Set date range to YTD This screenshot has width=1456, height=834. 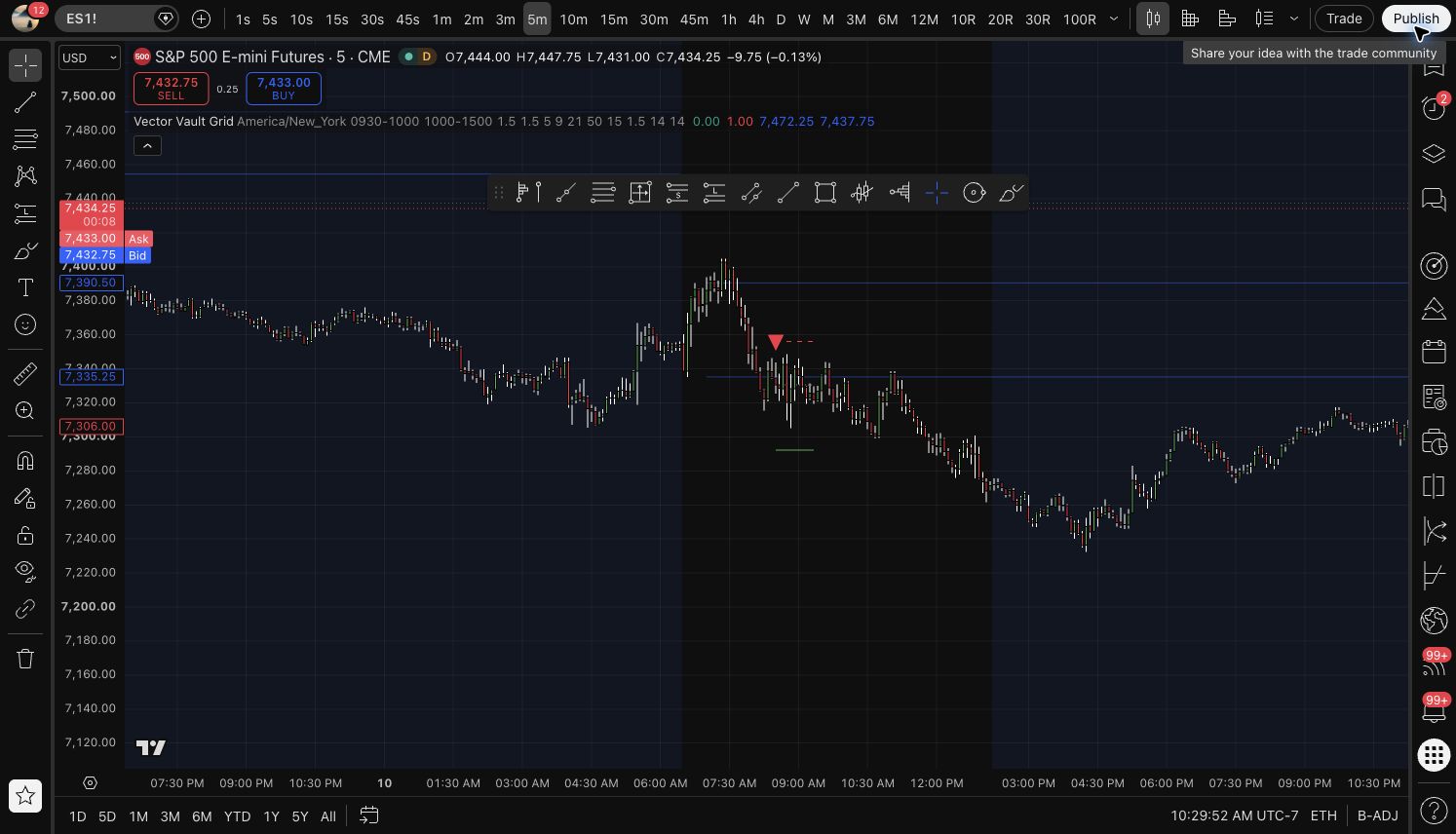pos(237,816)
